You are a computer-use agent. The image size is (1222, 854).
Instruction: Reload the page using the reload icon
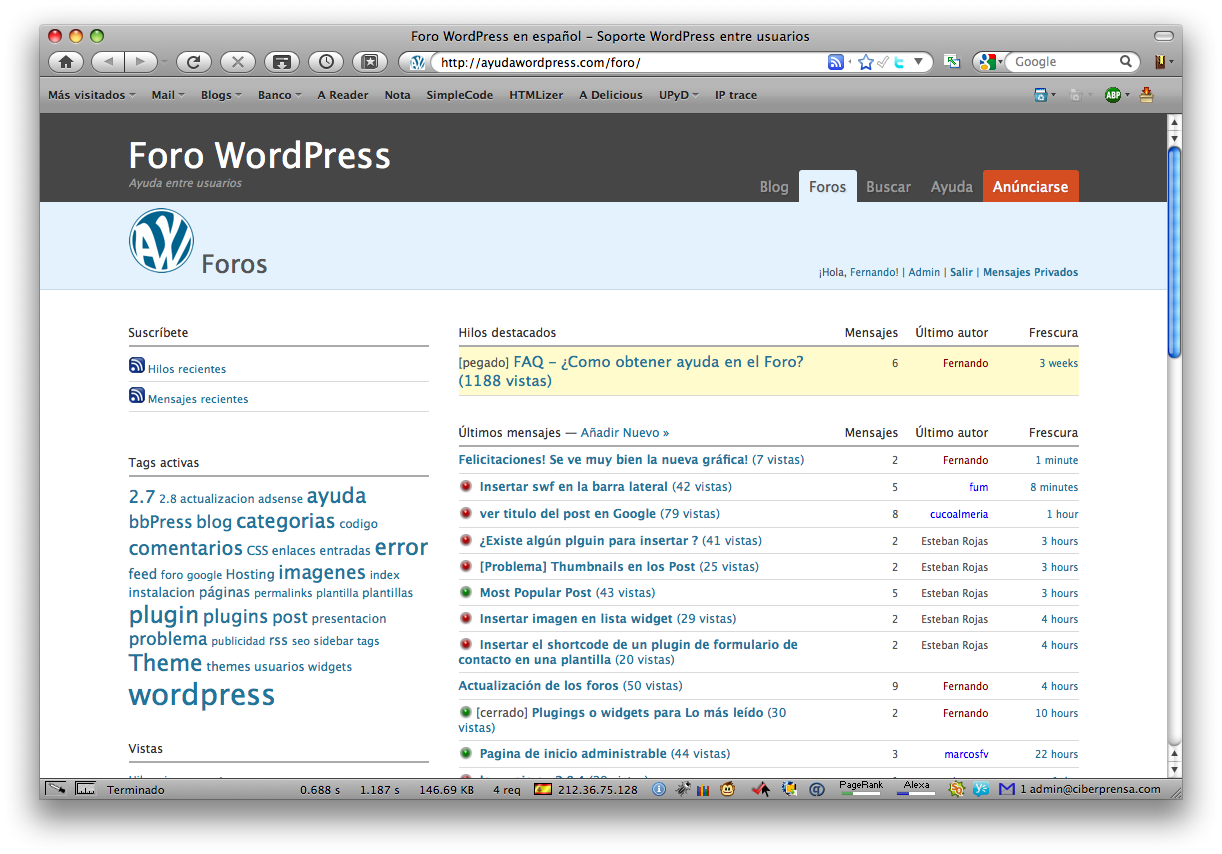coord(193,61)
